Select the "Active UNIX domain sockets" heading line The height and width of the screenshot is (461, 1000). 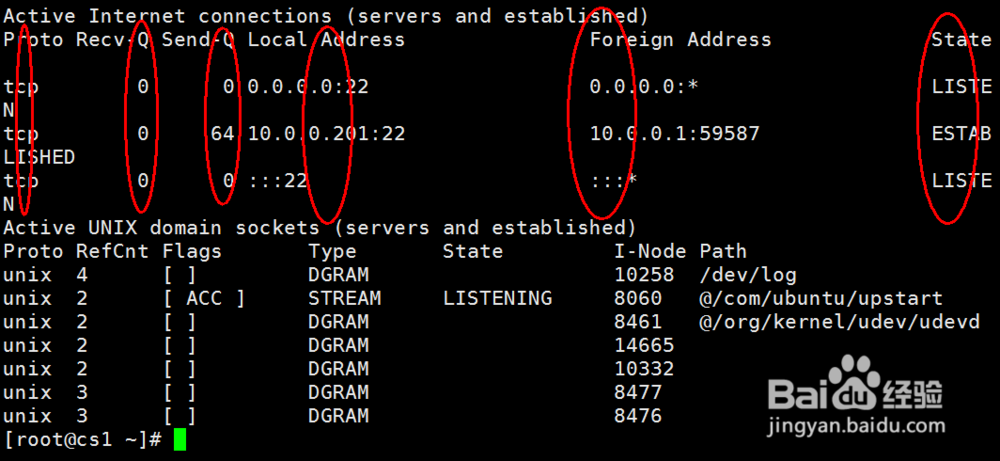coord(320,228)
